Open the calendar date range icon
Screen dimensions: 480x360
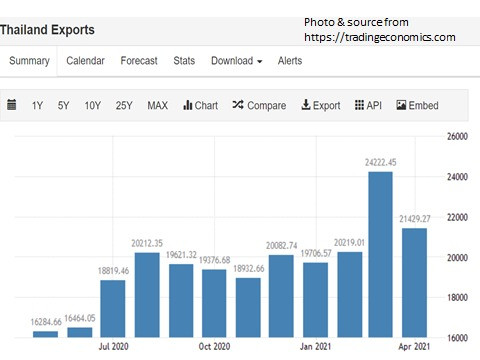tap(12, 105)
